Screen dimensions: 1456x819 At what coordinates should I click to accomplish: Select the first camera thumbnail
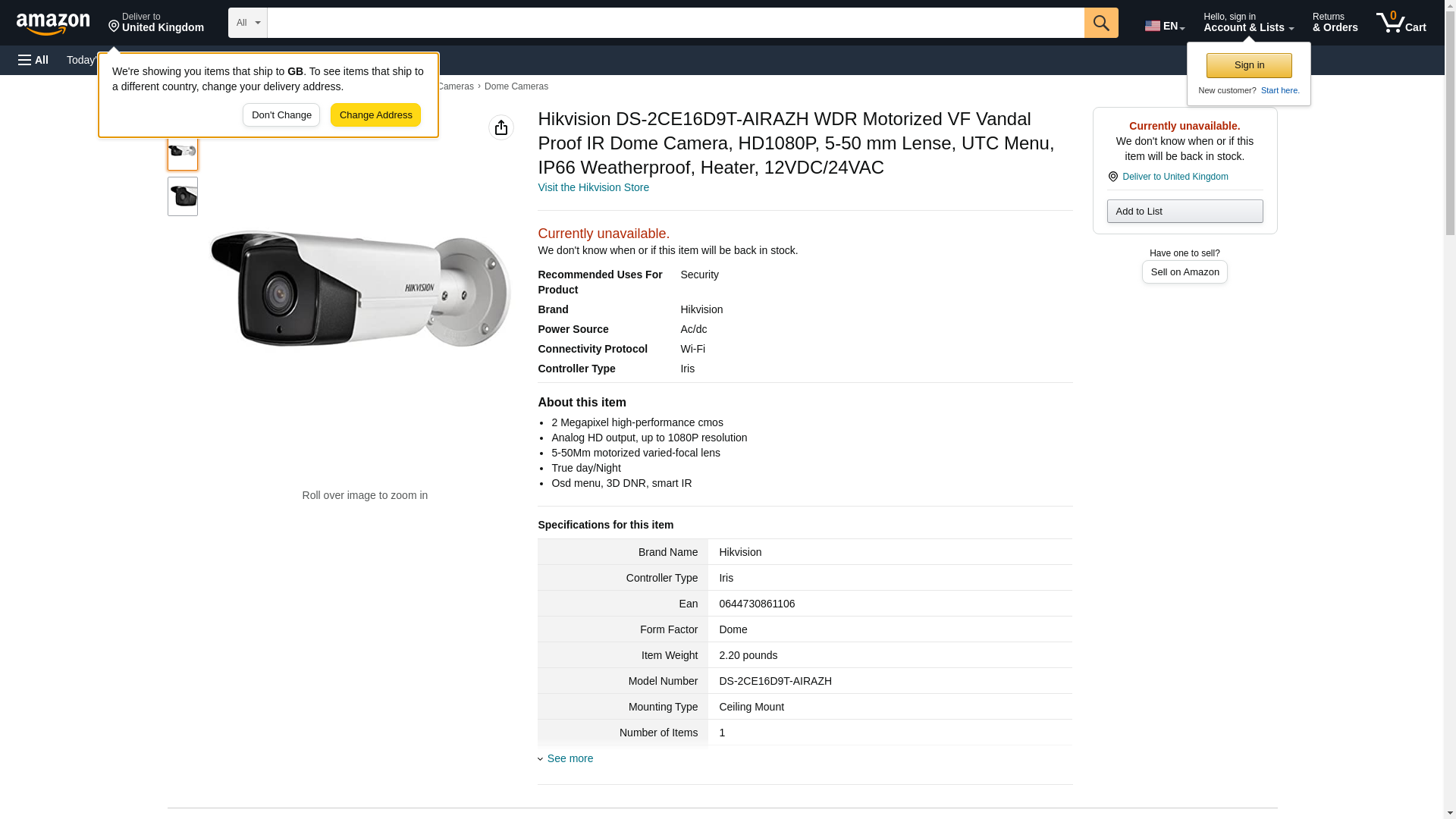(x=182, y=151)
